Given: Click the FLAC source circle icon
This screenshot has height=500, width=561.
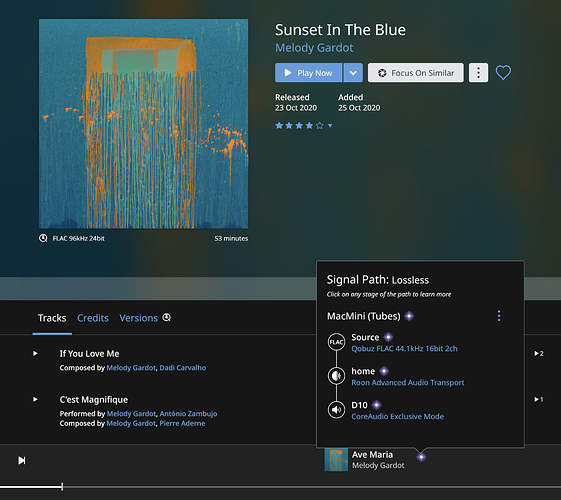Looking at the screenshot, I should click(336, 342).
